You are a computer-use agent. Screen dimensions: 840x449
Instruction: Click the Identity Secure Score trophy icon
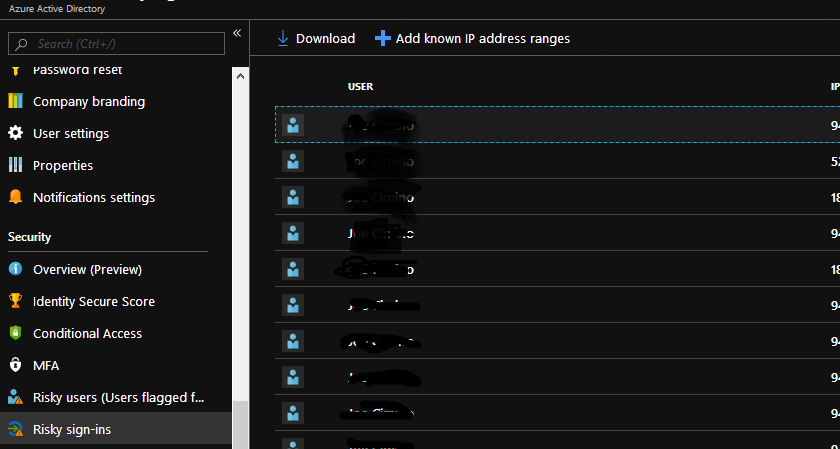[x=16, y=301]
